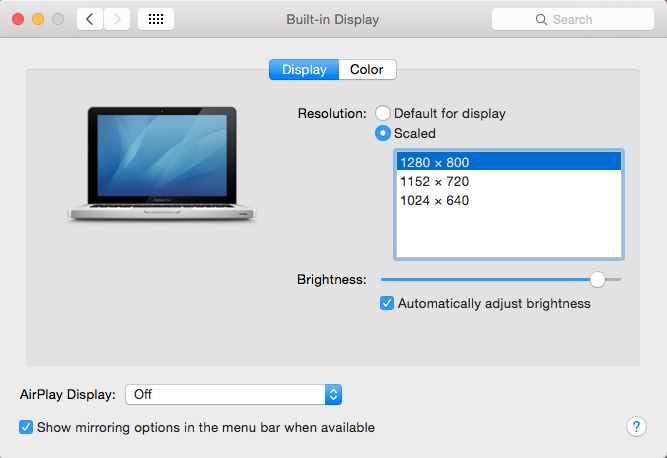Disable Automatically adjust brightness
This screenshot has height=458, width=667.
387,303
